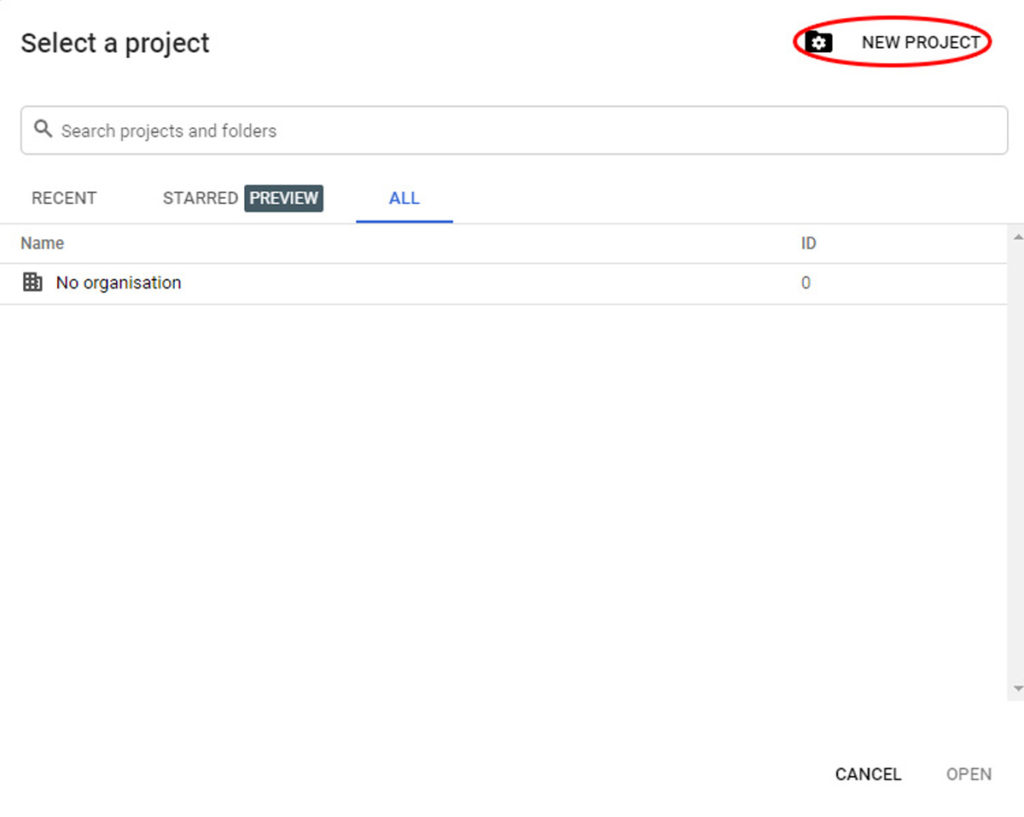Viewport: 1024px width, 817px height.
Task: Open the ALL tab
Action: [404, 198]
